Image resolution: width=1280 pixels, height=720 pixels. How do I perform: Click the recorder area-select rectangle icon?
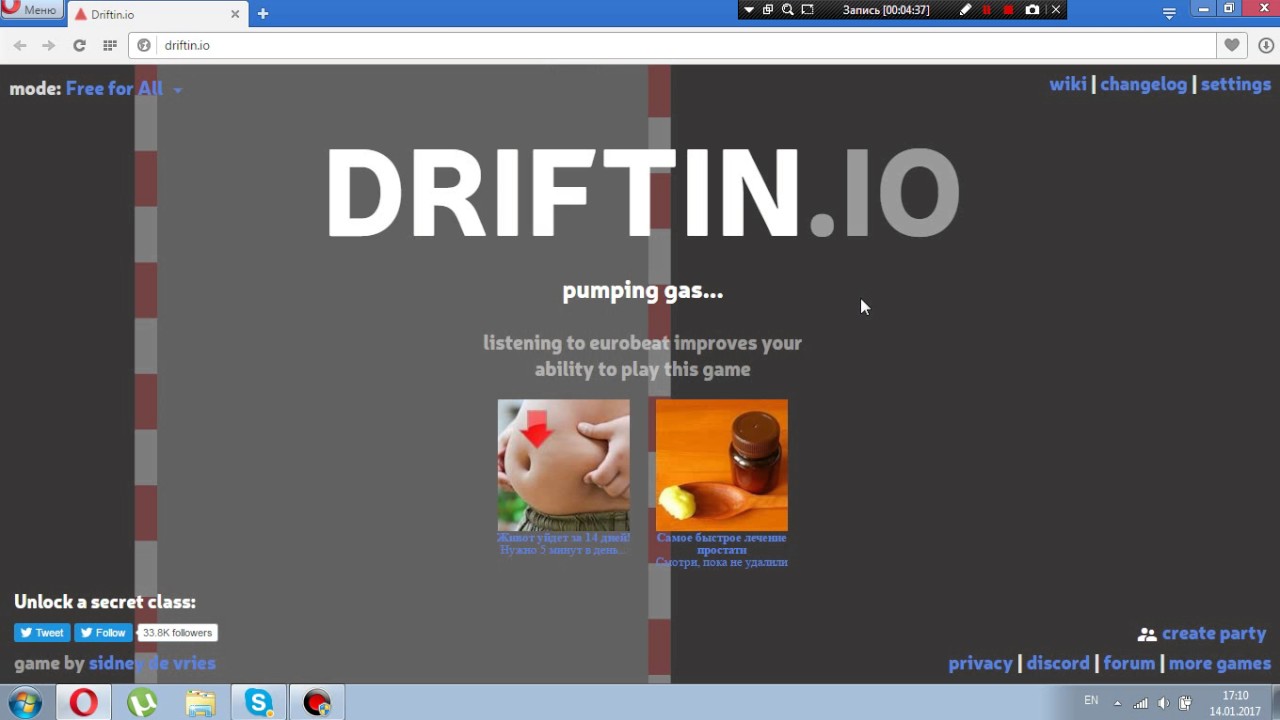808,10
